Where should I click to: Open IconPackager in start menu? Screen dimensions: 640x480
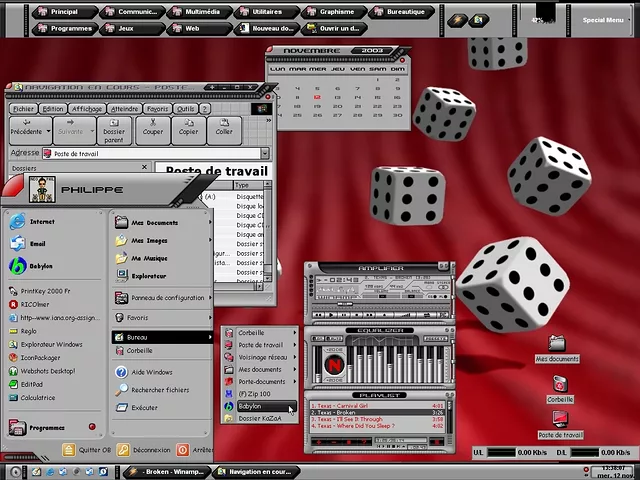coord(40,357)
